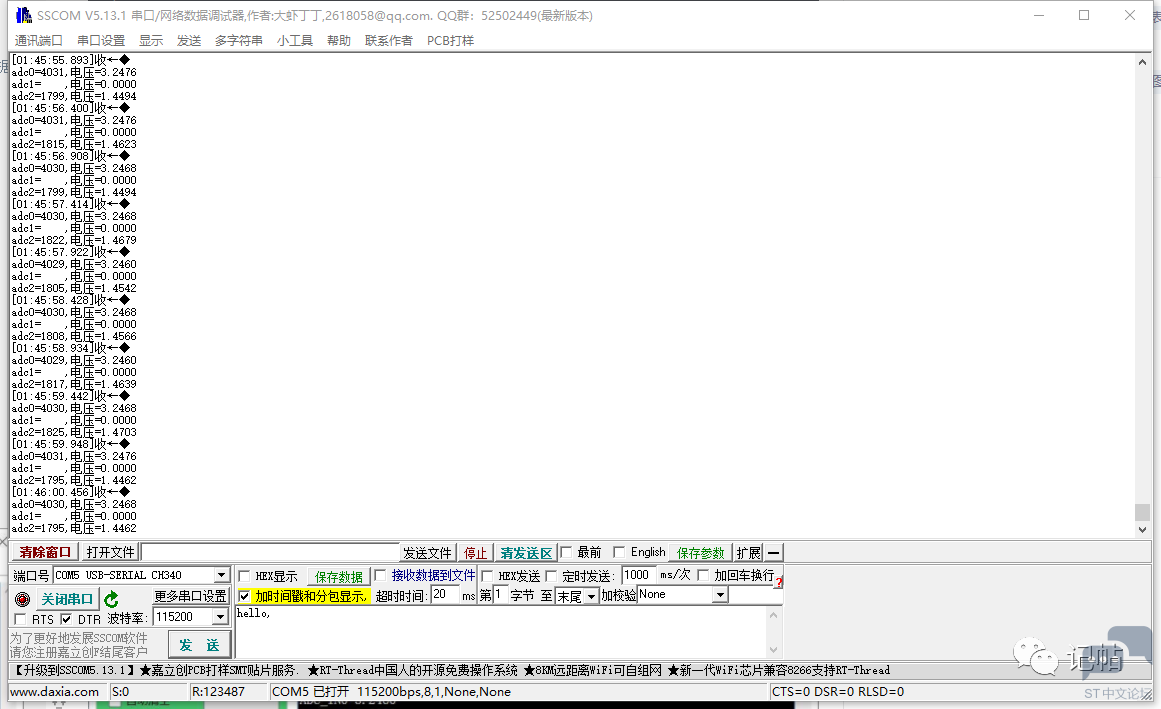Click the send box scroll-up arrow
Image resolution: width=1161 pixels, height=709 pixels.
click(774, 615)
